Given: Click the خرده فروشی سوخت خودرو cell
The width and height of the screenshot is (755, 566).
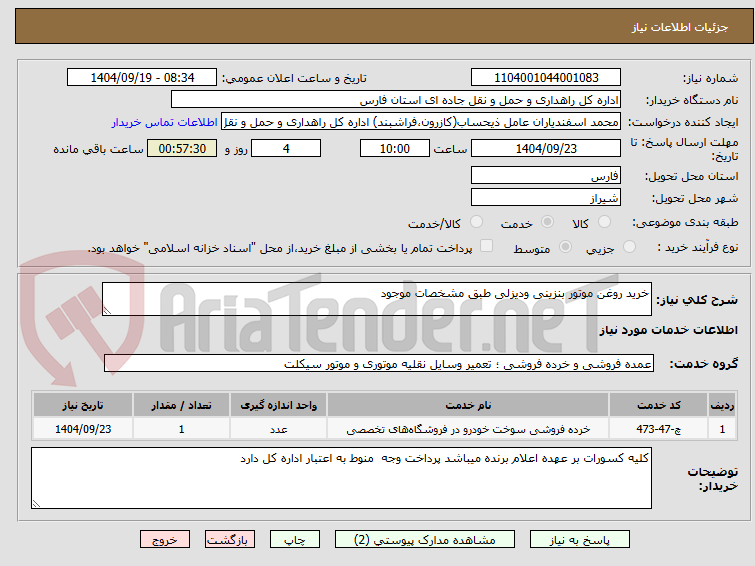Looking at the screenshot, I should pos(468,429).
